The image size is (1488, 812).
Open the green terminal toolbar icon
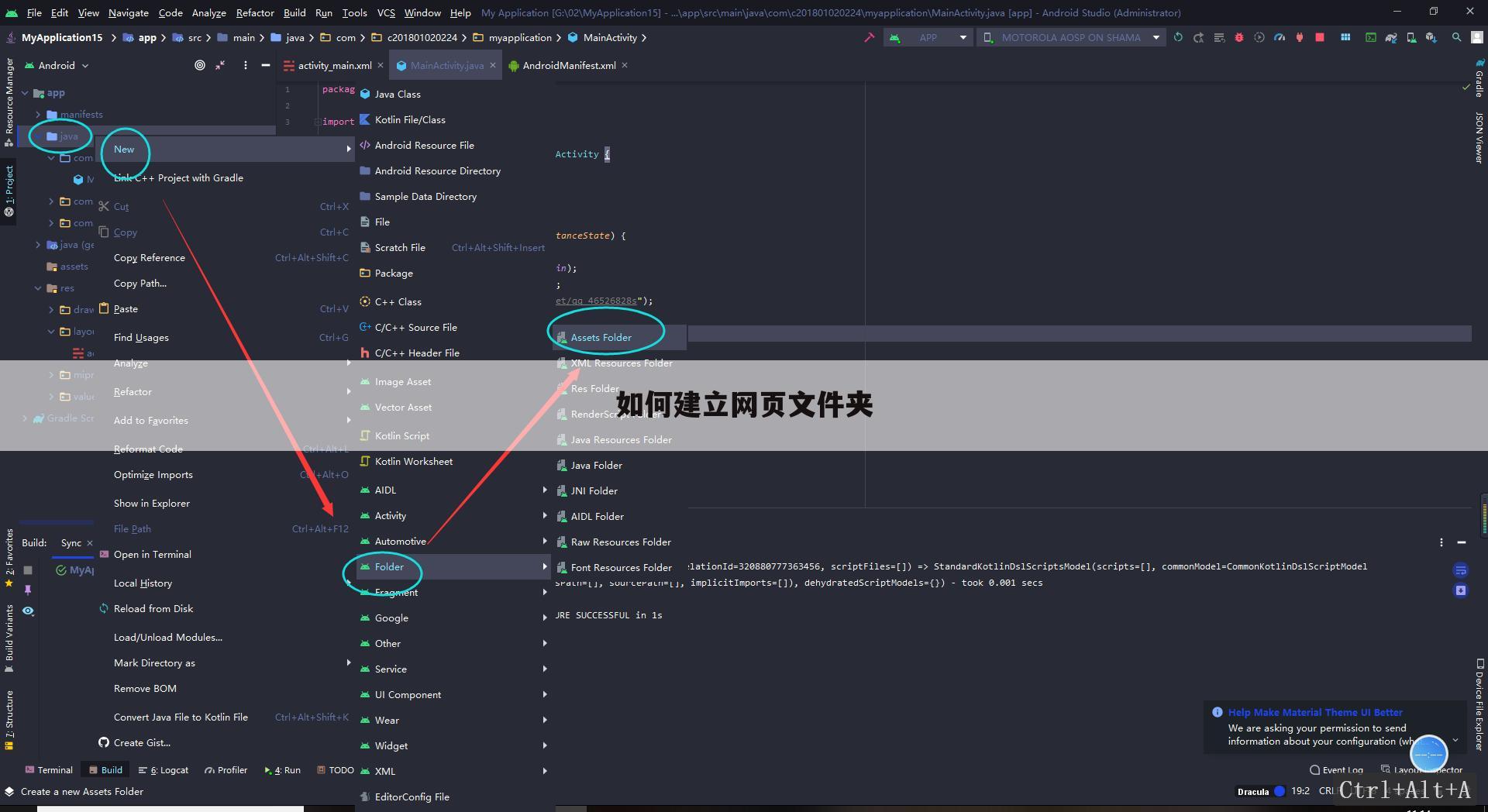[1371, 37]
